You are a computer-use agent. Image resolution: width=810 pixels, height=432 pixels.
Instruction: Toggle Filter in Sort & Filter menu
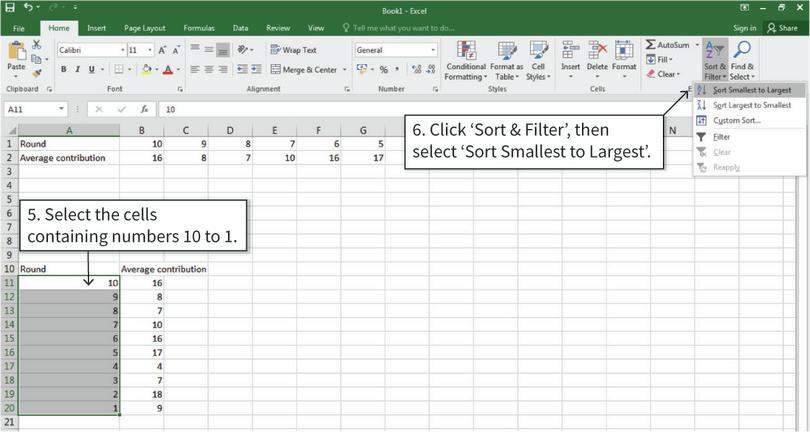click(x=721, y=137)
